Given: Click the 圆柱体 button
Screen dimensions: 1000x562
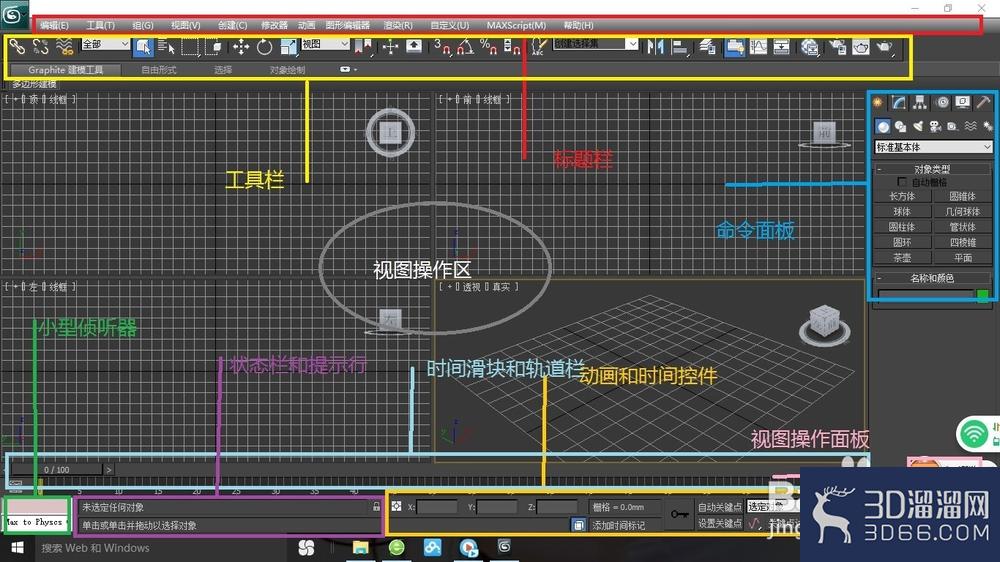Looking at the screenshot, I should (902, 226).
